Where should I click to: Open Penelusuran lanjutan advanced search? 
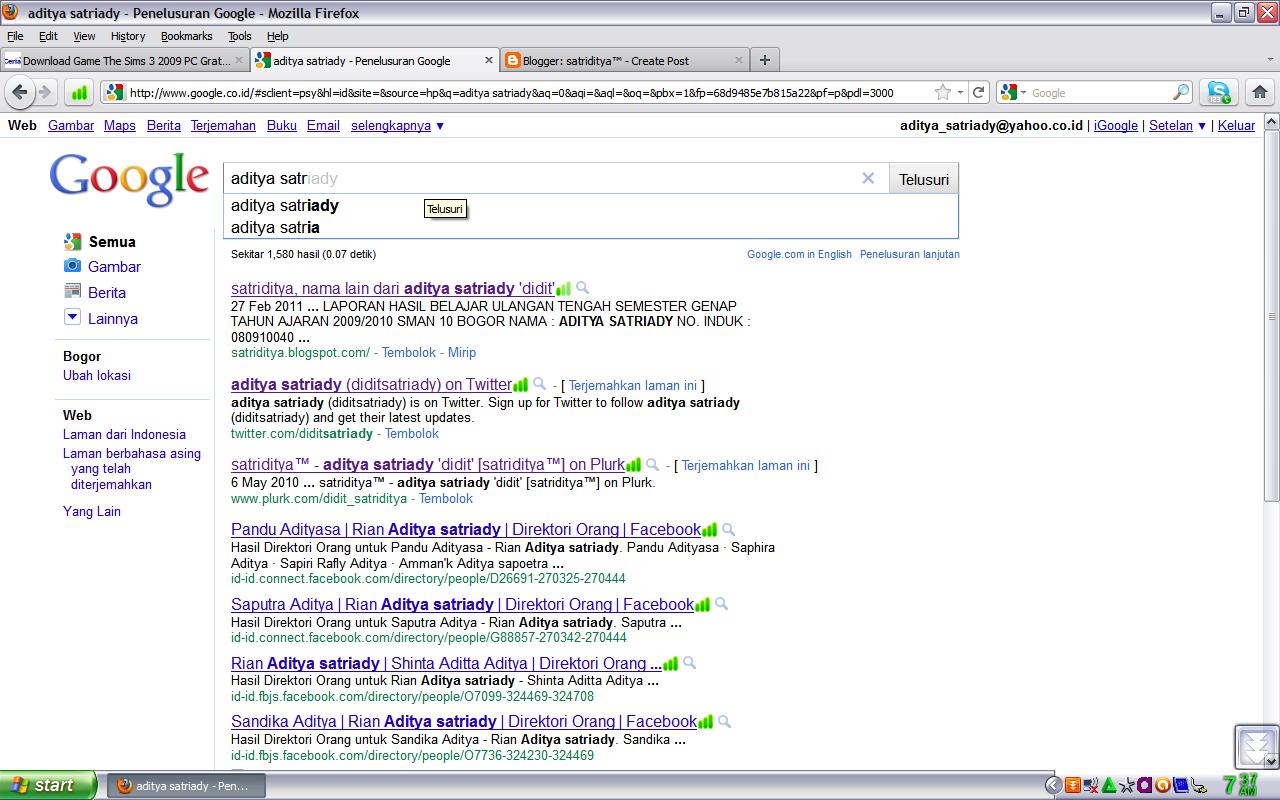coord(910,254)
